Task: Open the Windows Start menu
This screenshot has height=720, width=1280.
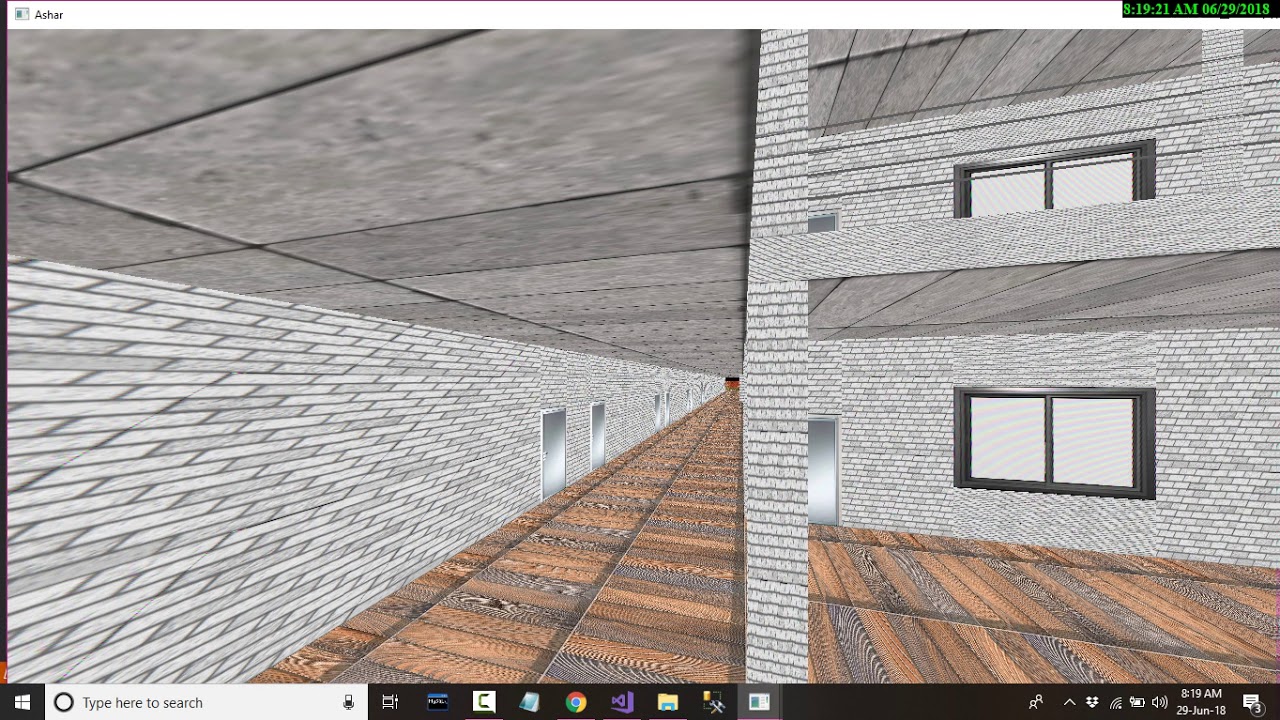Action: [x=22, y=702]
